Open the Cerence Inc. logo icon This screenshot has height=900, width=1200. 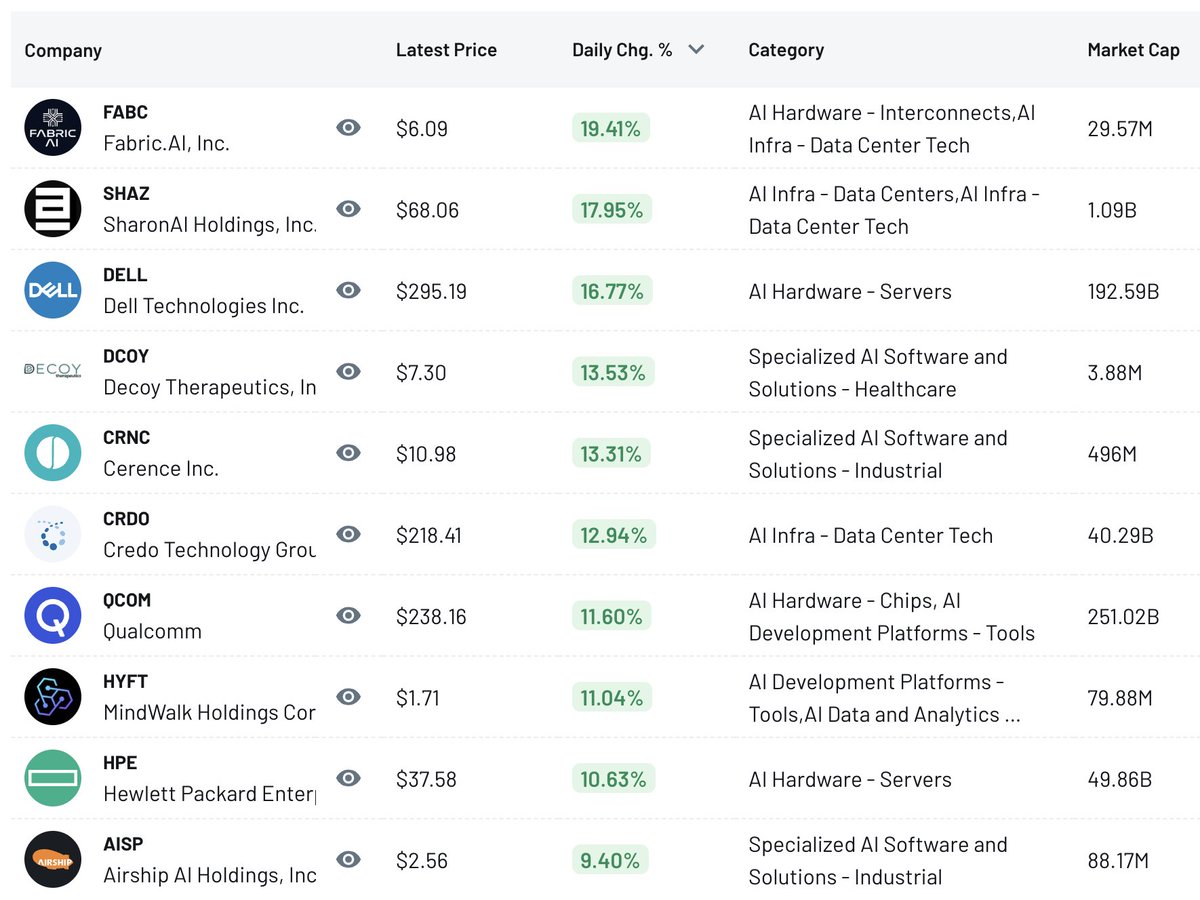(53, 453)
